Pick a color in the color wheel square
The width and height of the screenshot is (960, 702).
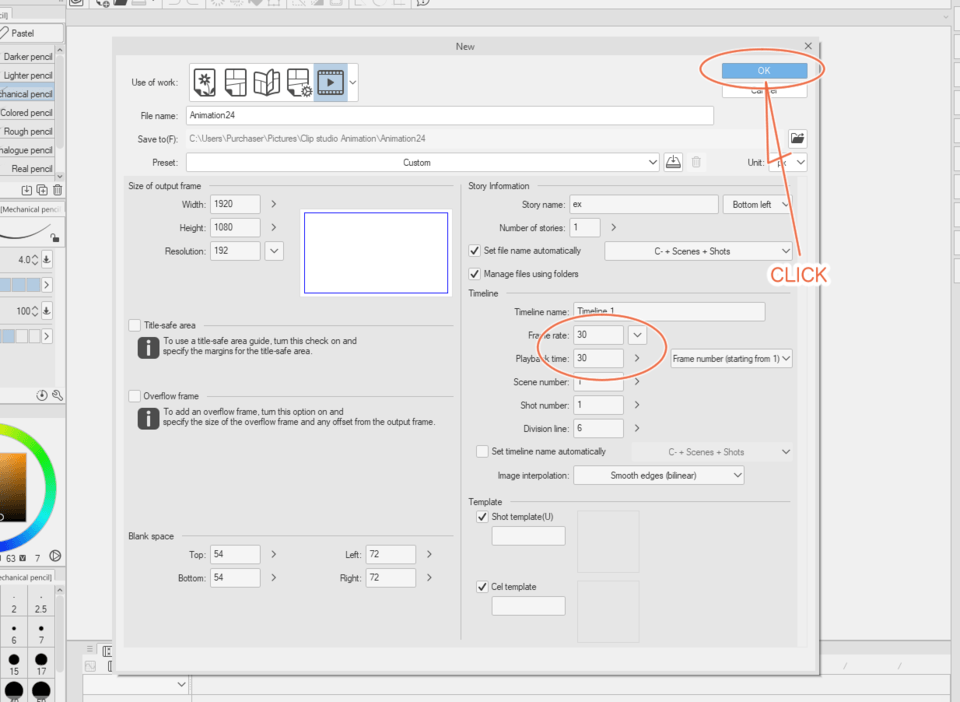12,487
